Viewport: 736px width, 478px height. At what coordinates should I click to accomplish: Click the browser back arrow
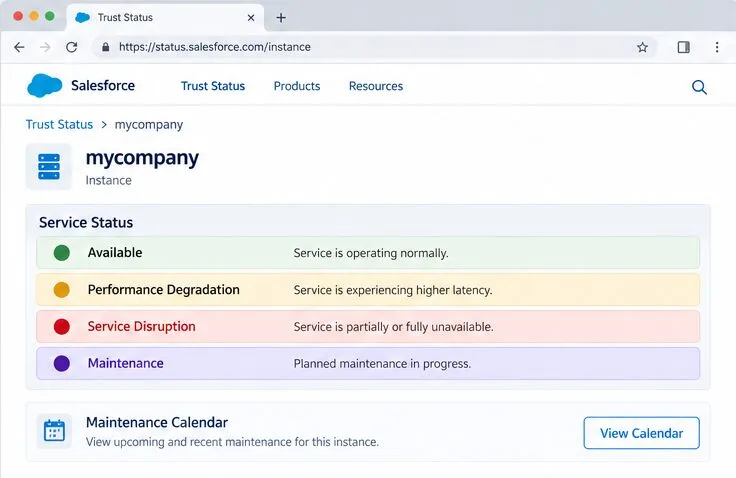19,47
